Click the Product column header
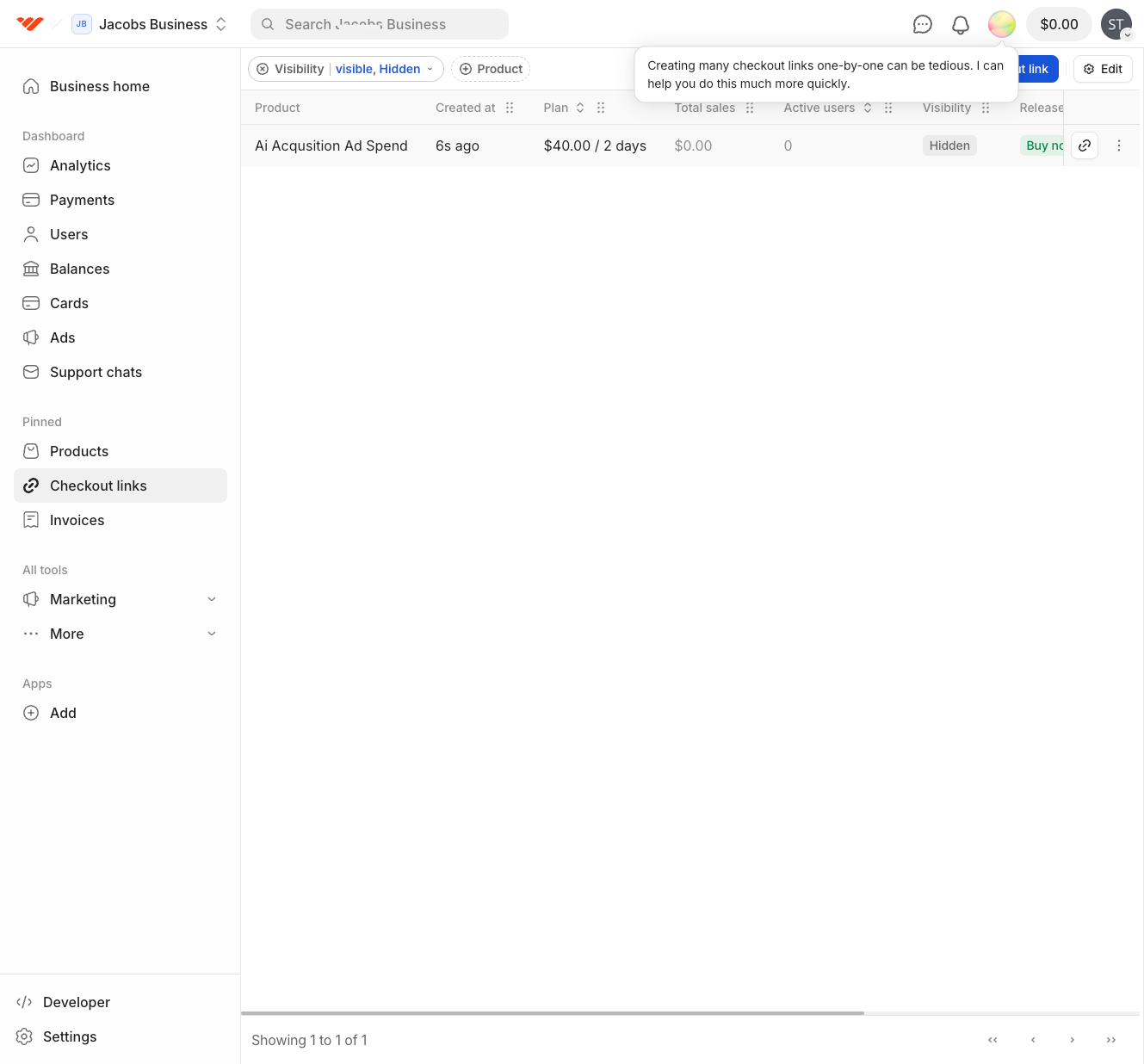Screen dimensions: 1144x1064 [277, 108]
